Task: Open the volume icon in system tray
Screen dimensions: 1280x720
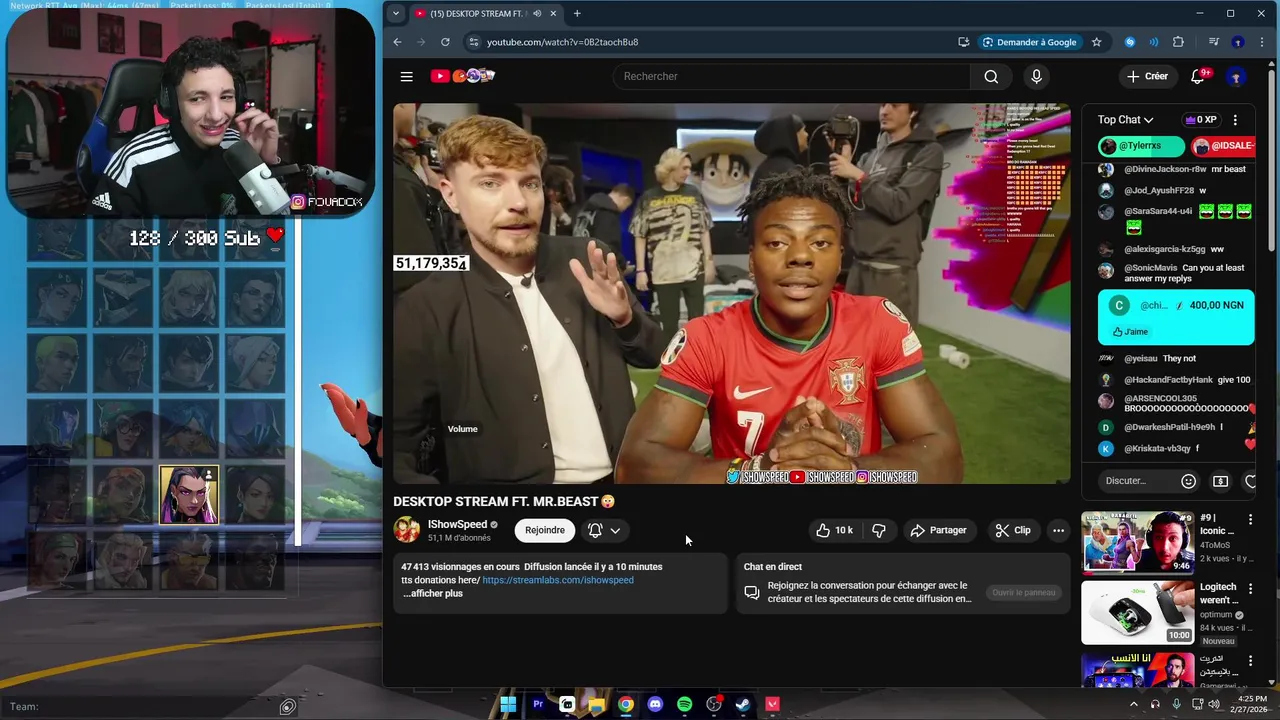Action: coord(1215,705)
